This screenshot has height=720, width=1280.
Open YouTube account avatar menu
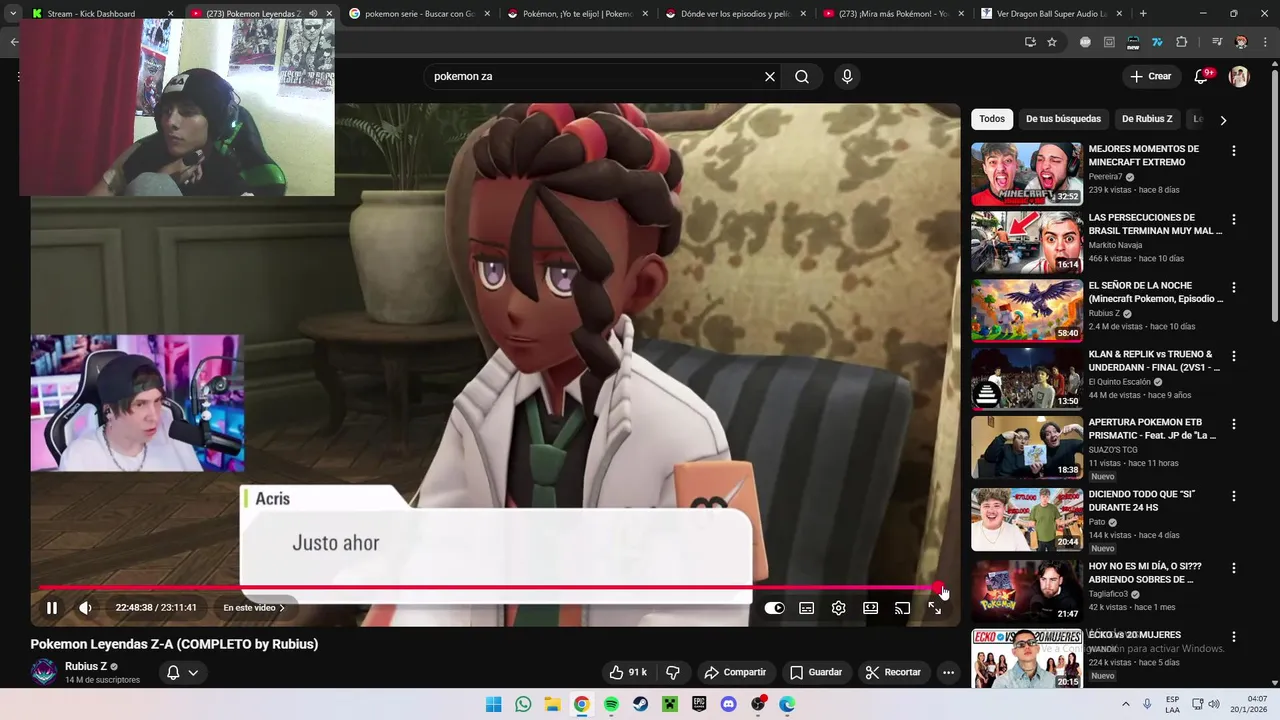click(1239, 76)
